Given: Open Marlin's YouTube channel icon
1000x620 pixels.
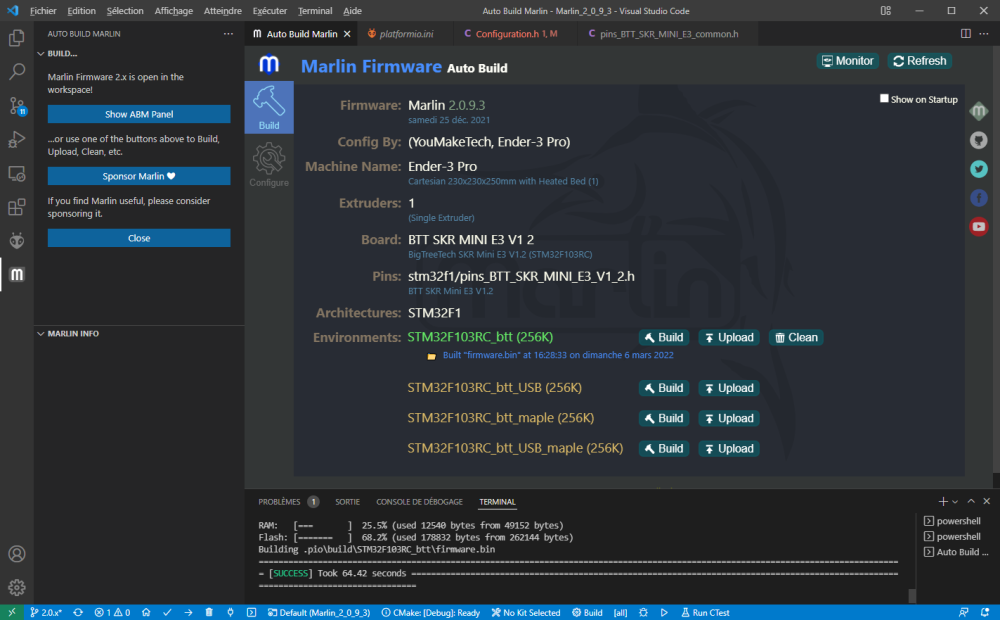Looking at the screenshot, I should click(978, 226).
